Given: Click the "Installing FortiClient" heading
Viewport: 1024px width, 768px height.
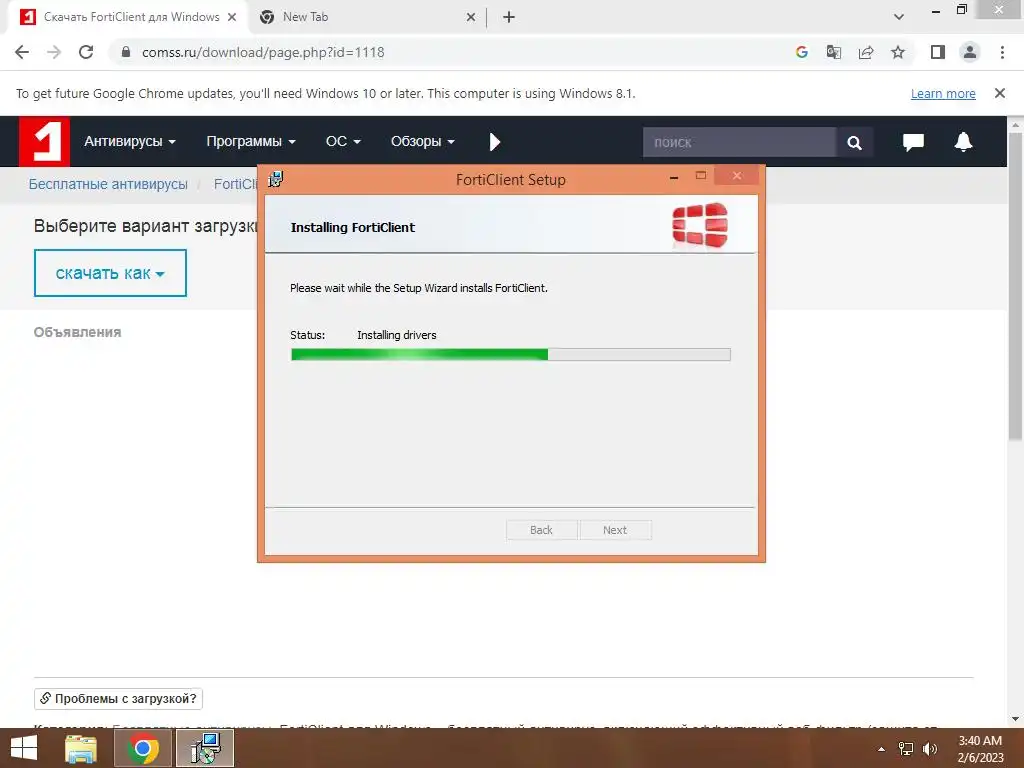Looking at the screenshot, I should pos(353,227).
